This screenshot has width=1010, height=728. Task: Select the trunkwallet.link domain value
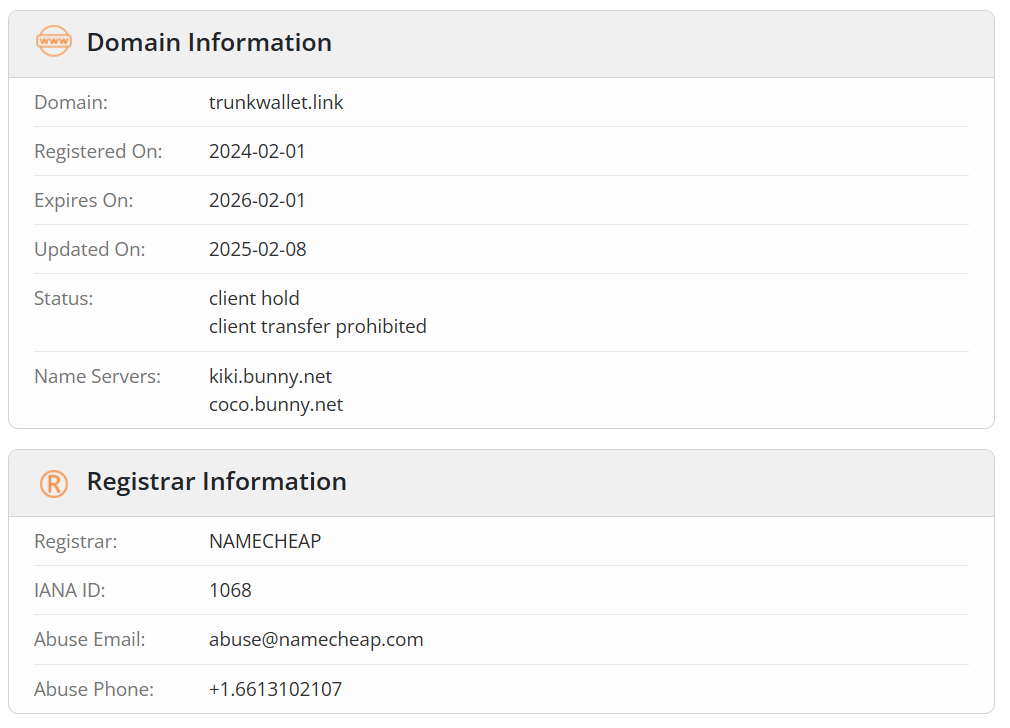point(276,102)
